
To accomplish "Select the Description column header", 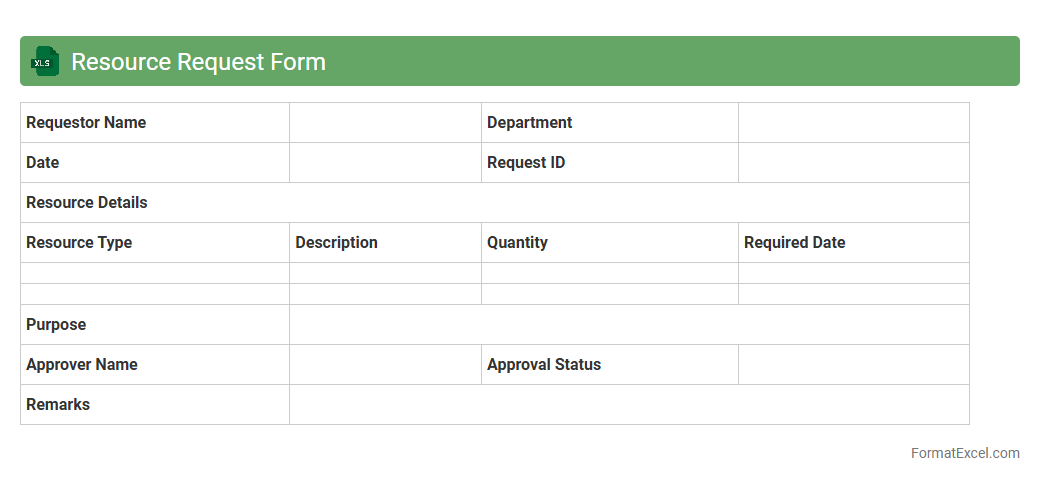I will click(x=337, y=243).
